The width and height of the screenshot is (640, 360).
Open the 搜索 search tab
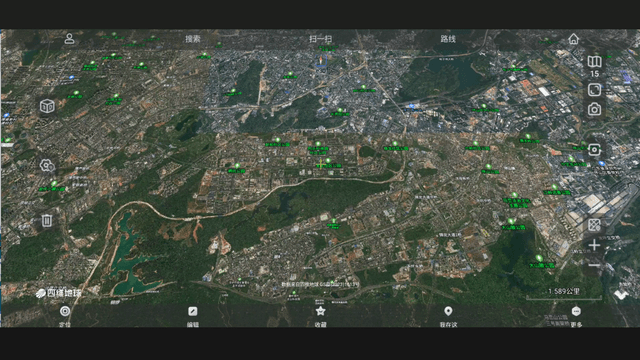[193, 39]
